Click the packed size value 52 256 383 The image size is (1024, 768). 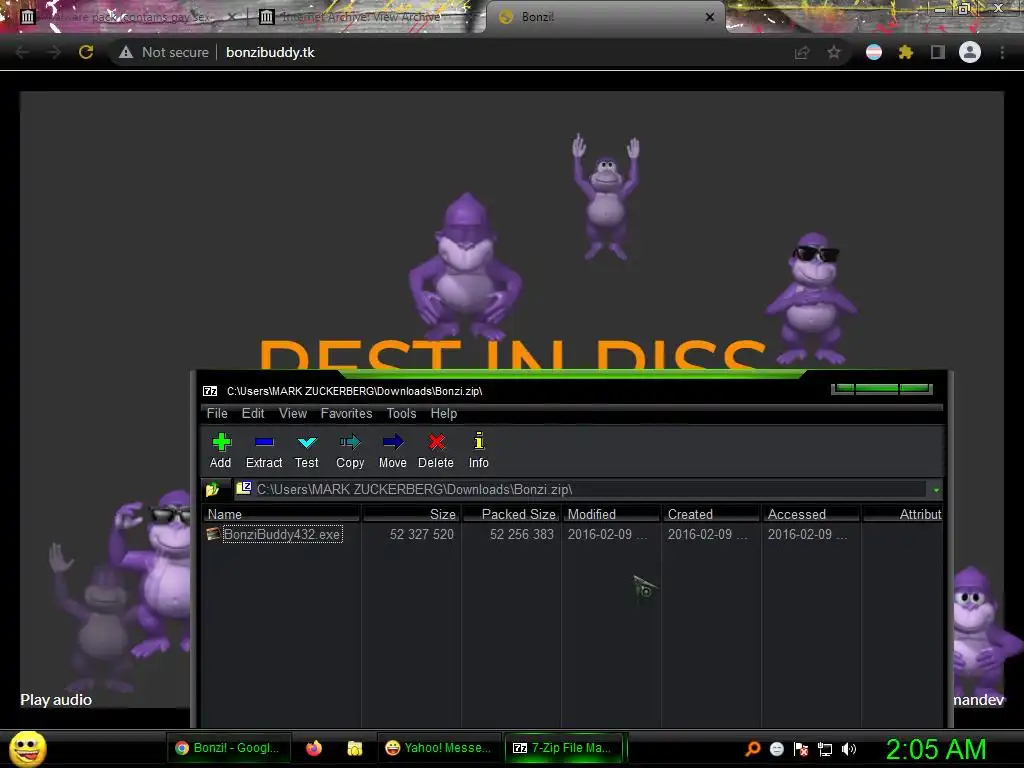(x=522, y=534)
